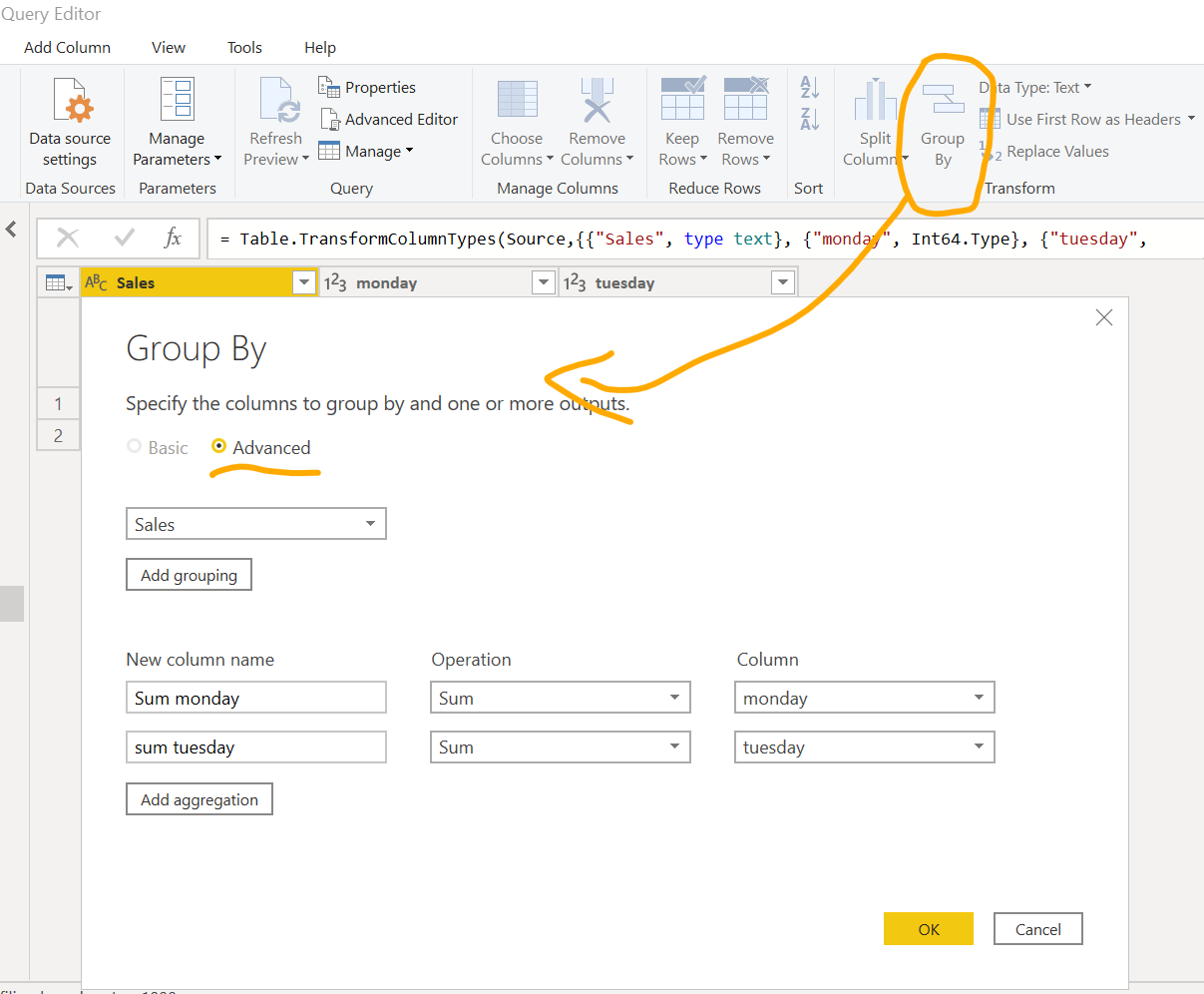
Task: Edit the sum tuesday column name field
Action: click(x=256, y=746)
